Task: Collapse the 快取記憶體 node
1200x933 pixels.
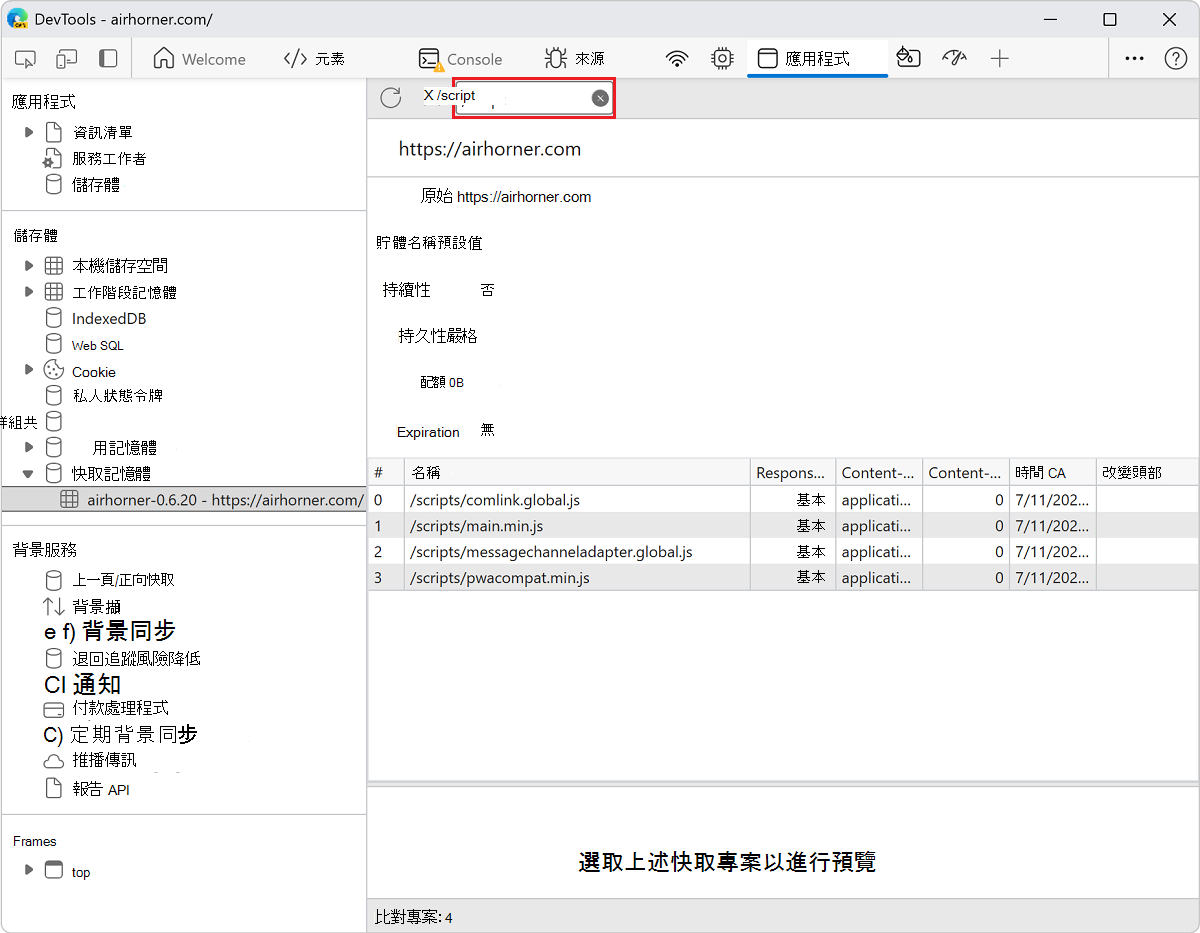Action: 29,474
